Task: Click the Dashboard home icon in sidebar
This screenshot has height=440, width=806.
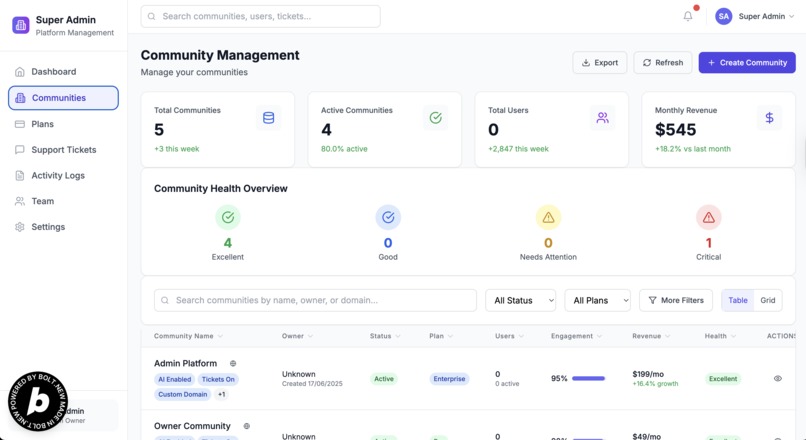Action: tap(20, 72)
